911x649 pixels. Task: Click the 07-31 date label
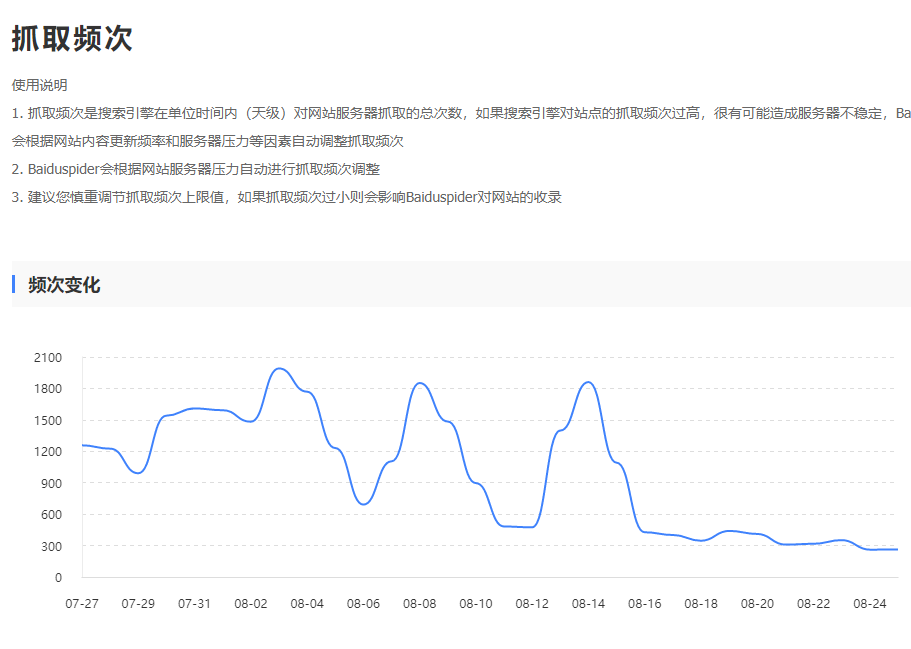(x=195, y=604)
